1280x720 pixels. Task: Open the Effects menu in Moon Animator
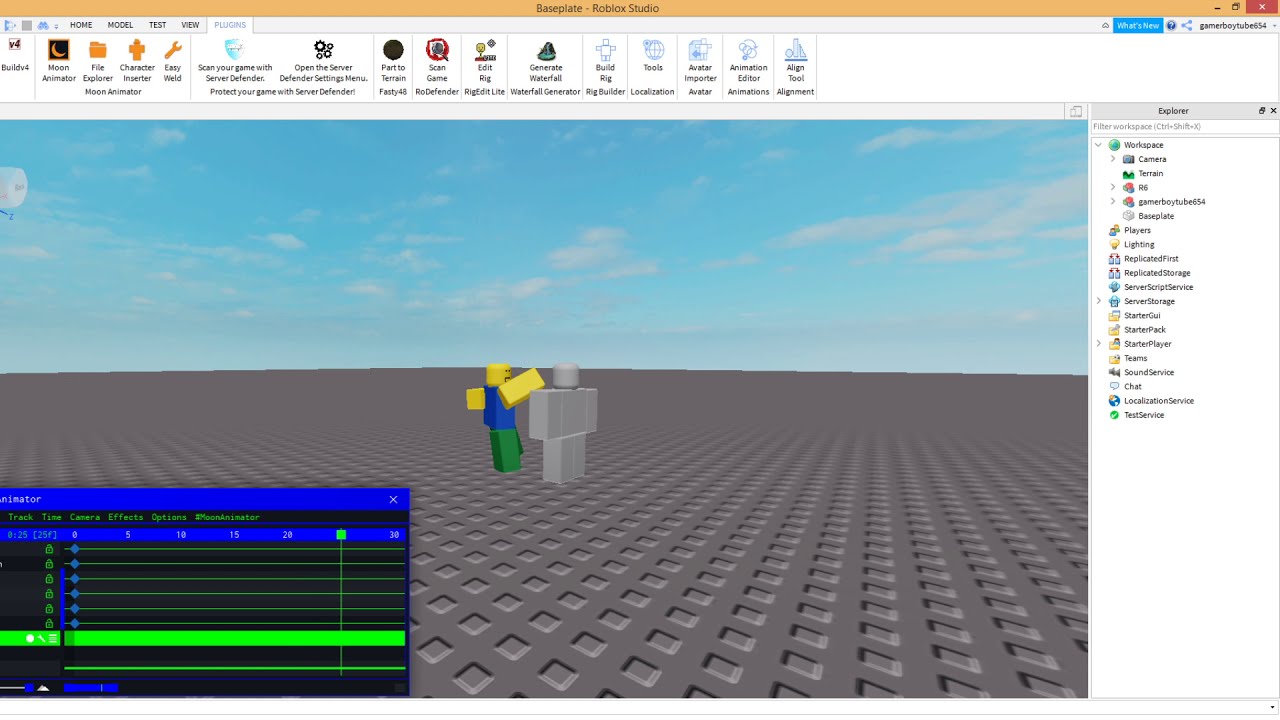pos(126,517)
